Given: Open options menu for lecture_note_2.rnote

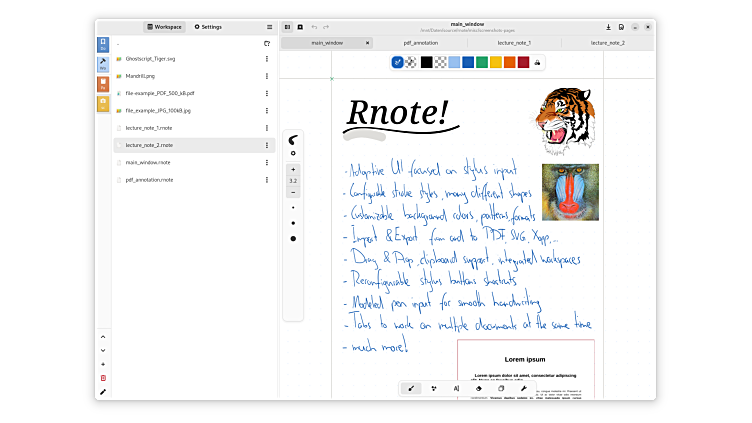Looking at the screenshot, I should pyautogui.click(x=267, y=145).
